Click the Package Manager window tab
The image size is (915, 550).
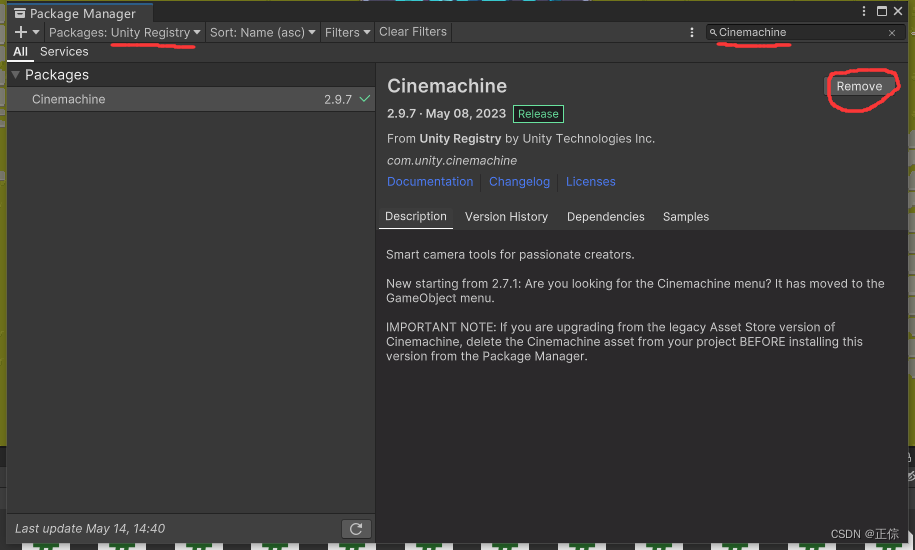[81, 13]
